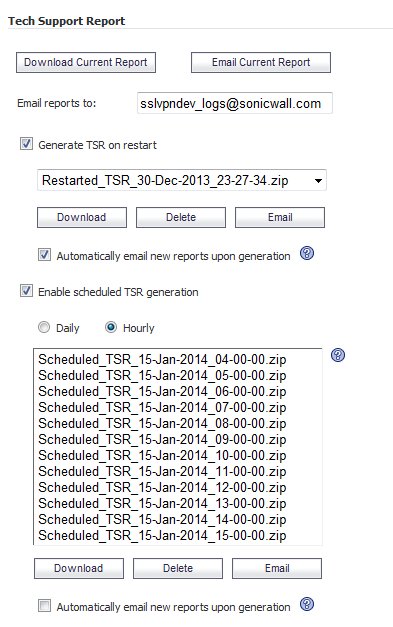Click Email button below scheduled TSR list
393x627 pixels.
[277, 568]
